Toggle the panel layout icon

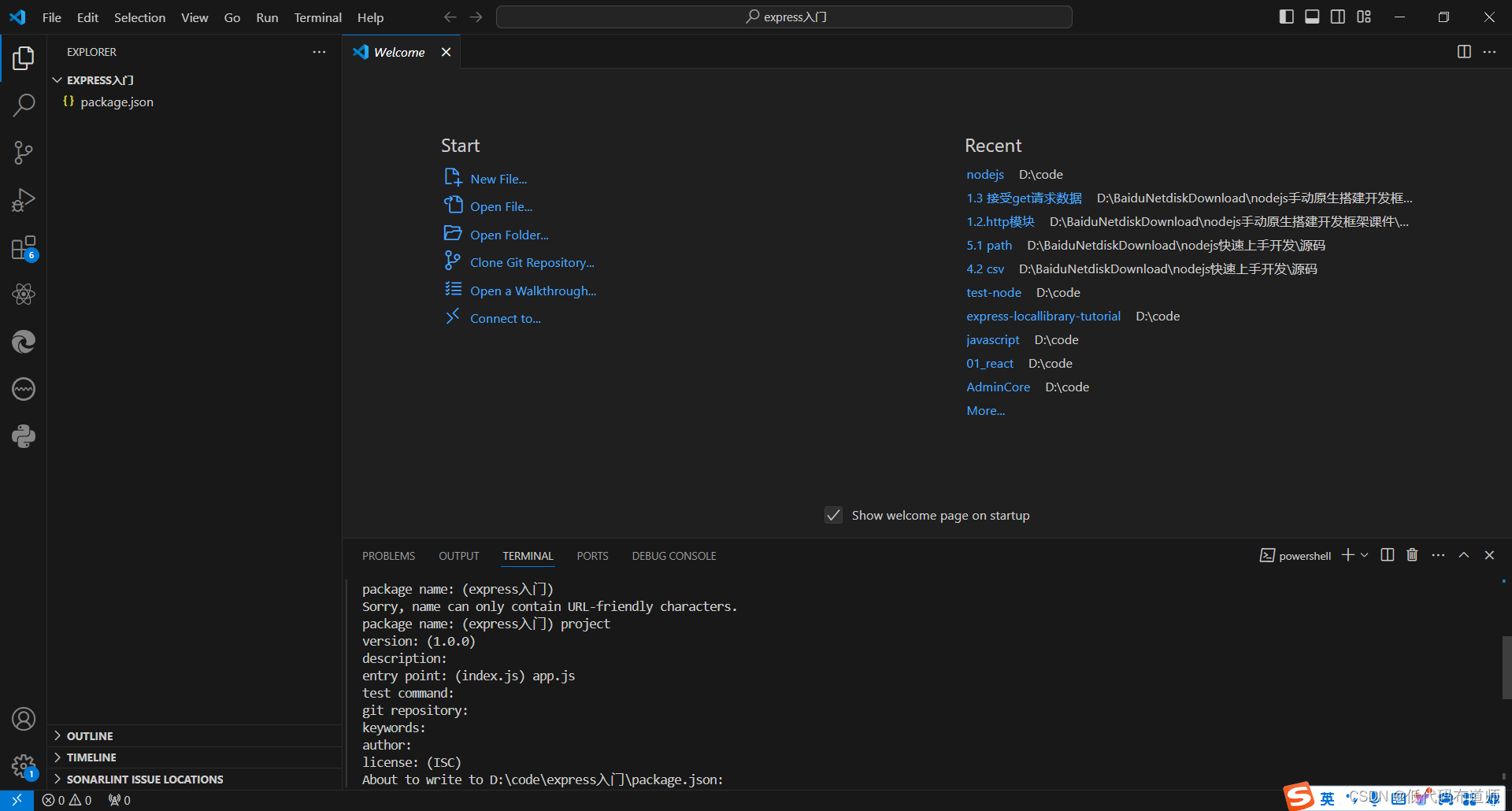[x=1312, y=17]
